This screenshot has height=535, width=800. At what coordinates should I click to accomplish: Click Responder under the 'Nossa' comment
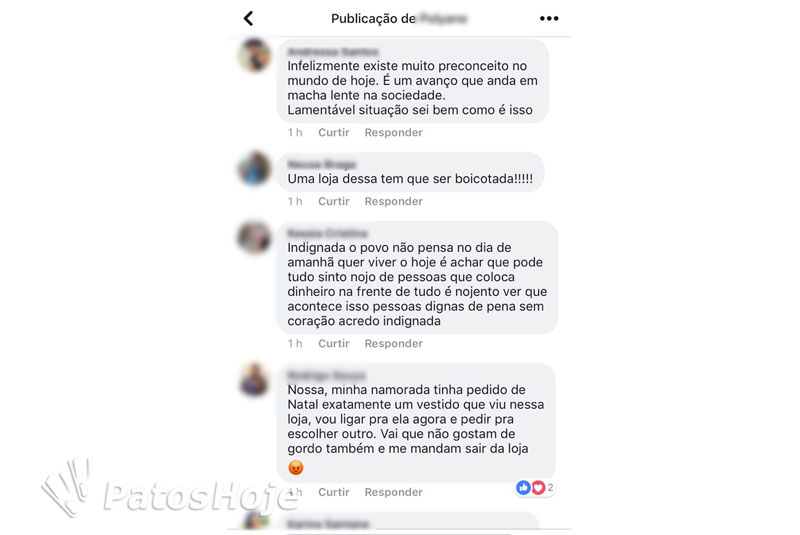393,492
